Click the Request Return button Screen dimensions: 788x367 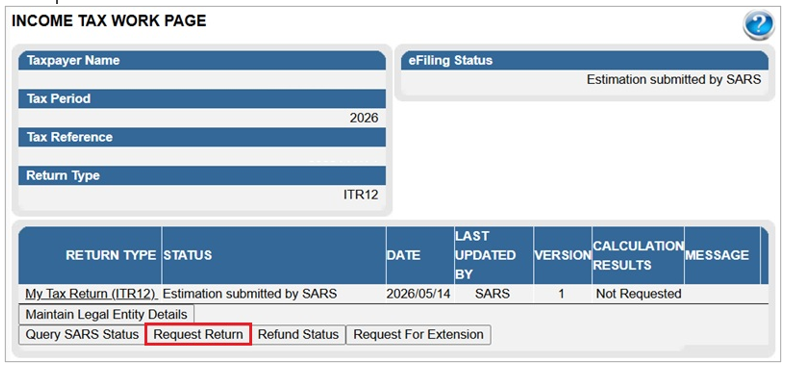point(198,334)
